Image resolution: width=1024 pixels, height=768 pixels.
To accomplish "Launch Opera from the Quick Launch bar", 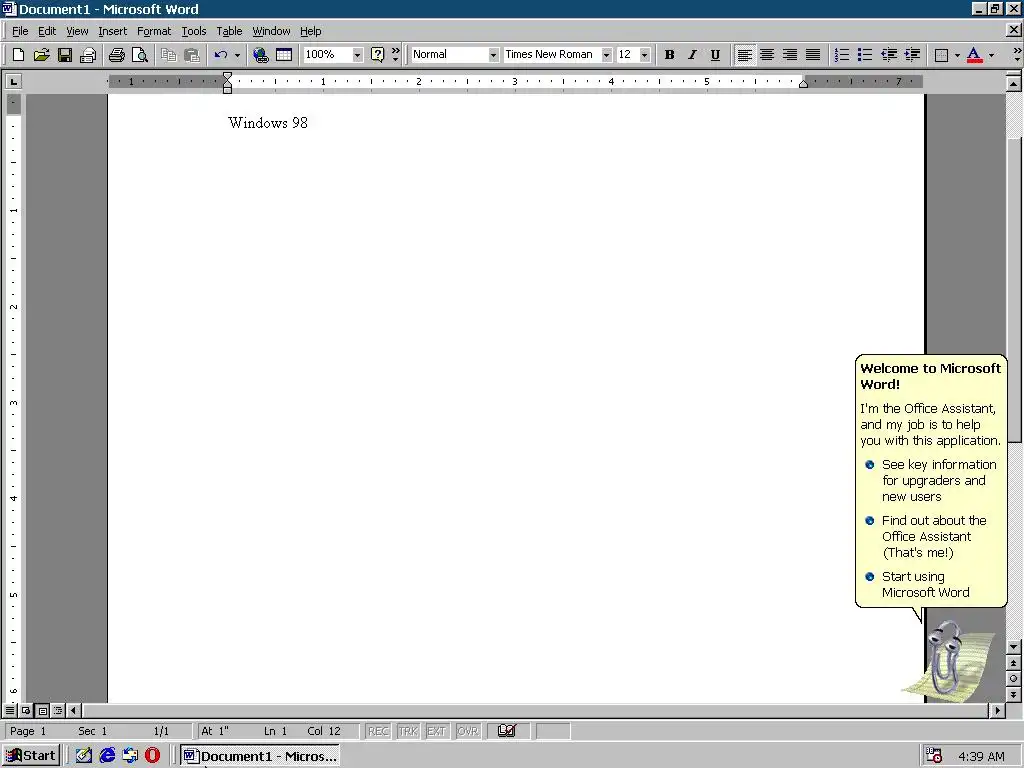I will coord(152,756).
